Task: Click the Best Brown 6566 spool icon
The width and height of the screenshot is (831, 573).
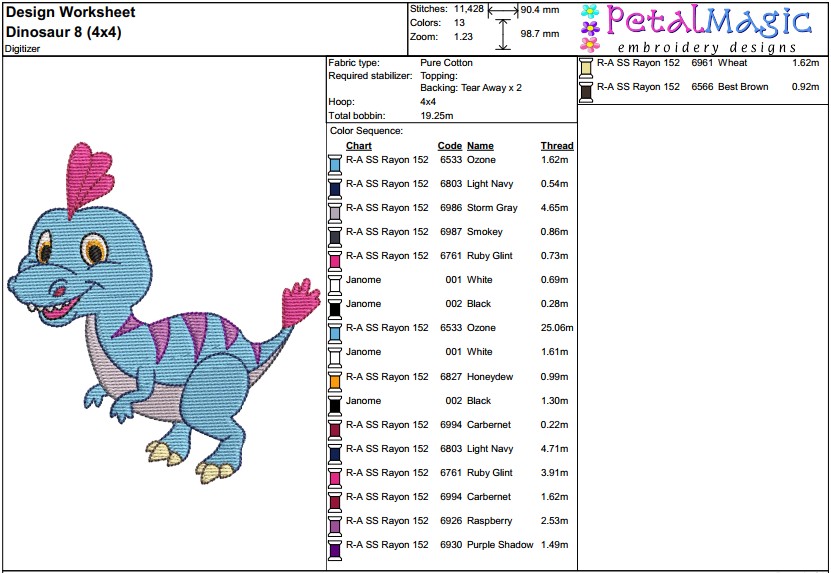Action: pyautogui.click(x=586, y=92)
